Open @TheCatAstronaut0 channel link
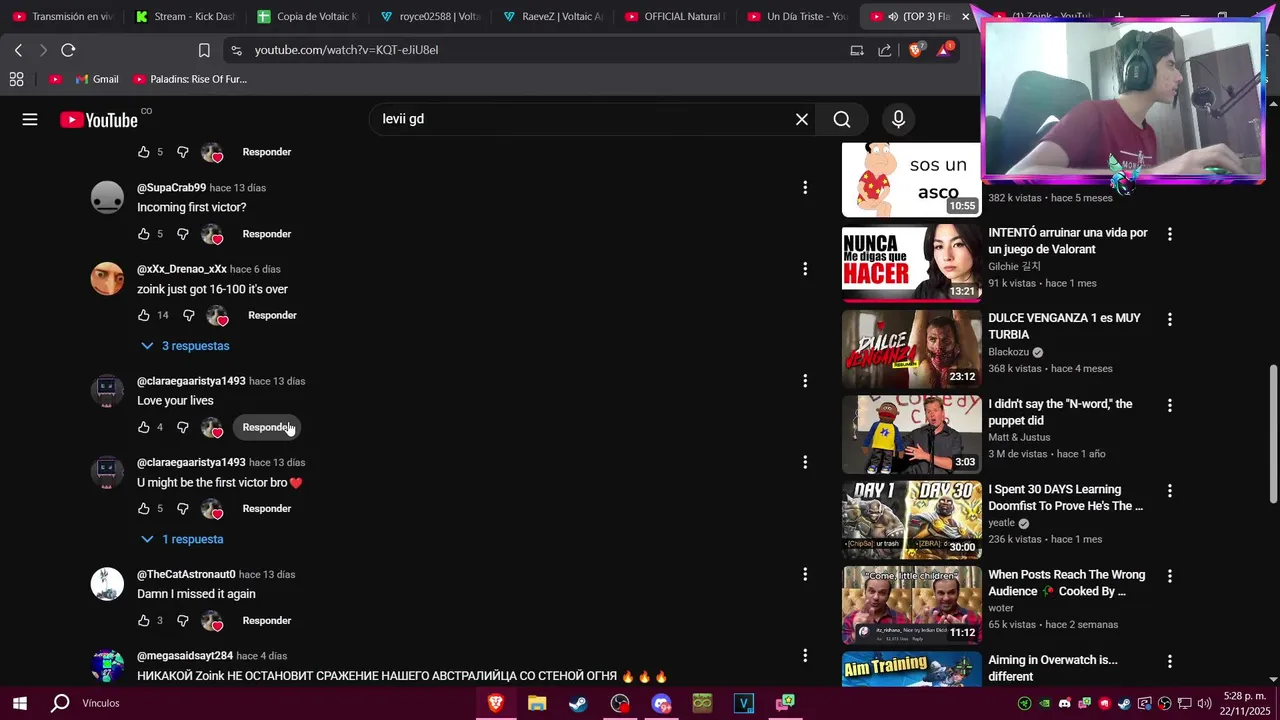The width and height of the screenshot is (1280, 720). point(186,574)
